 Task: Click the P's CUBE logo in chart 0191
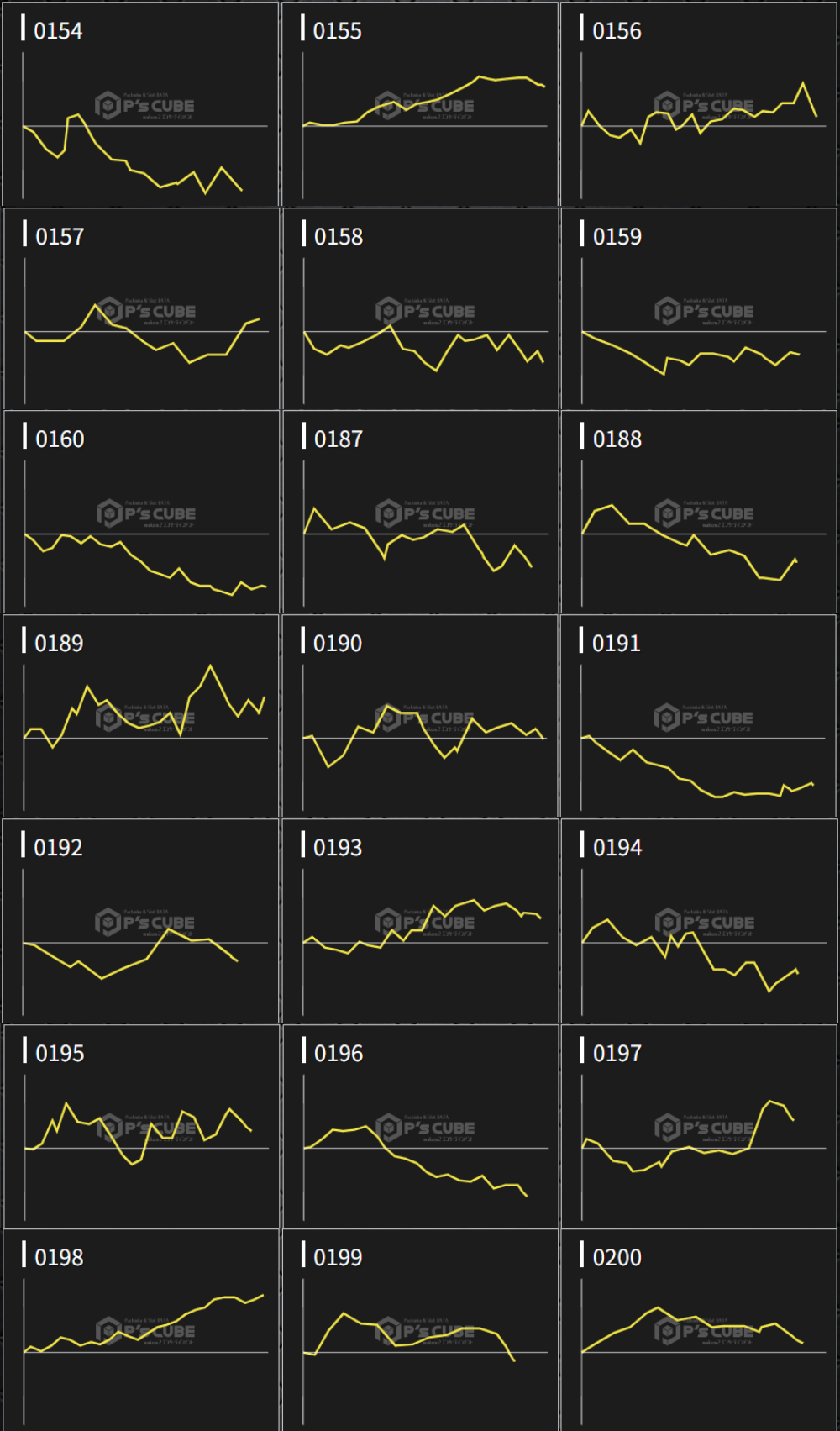tap(704, 718)
